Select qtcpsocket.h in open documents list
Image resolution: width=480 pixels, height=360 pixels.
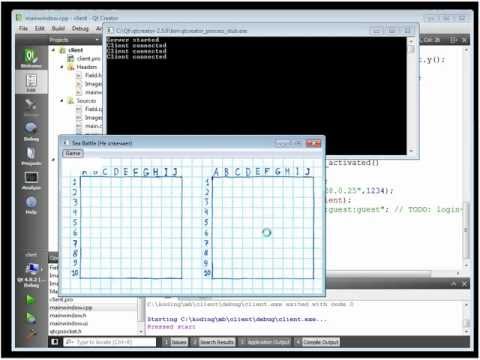[65, 331]
